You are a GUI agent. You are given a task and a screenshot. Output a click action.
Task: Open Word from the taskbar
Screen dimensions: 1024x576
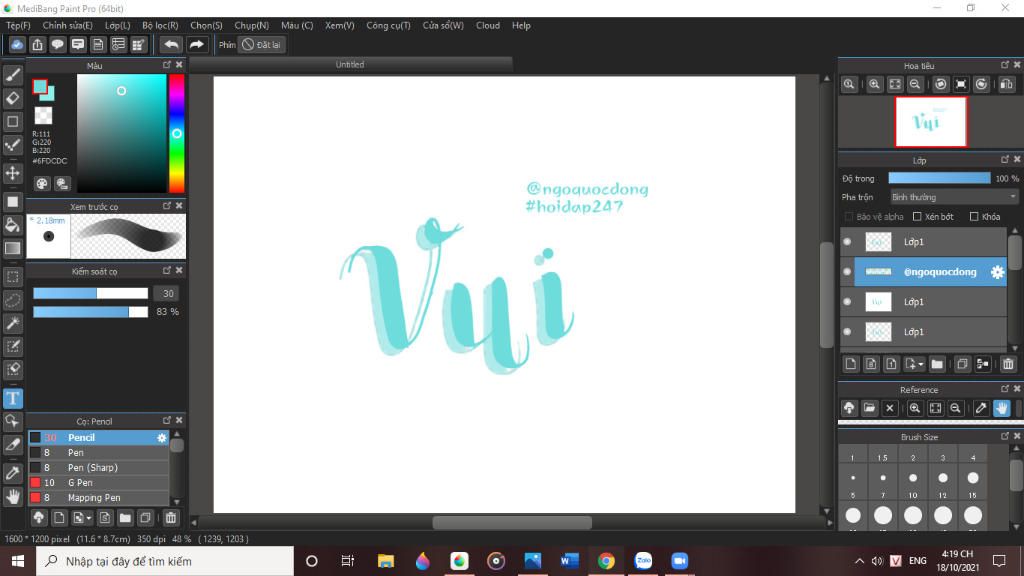(569, 561)
